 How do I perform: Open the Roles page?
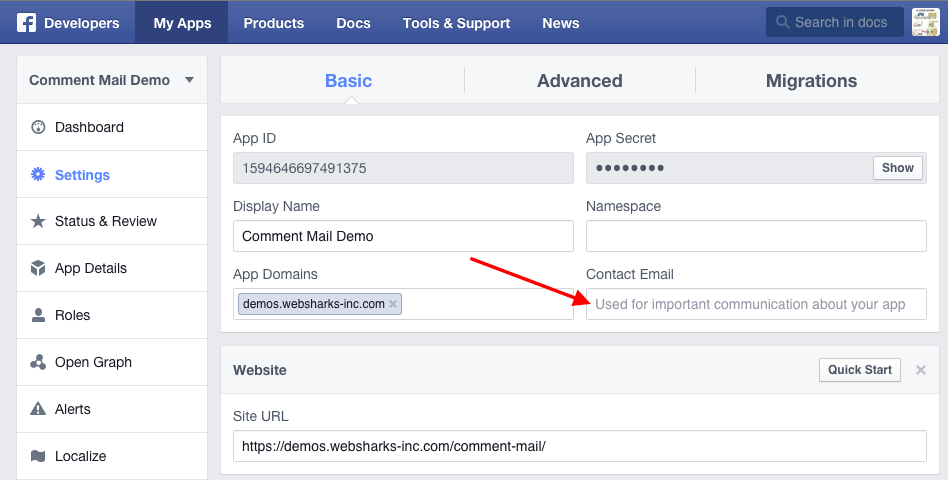point(73,315)
